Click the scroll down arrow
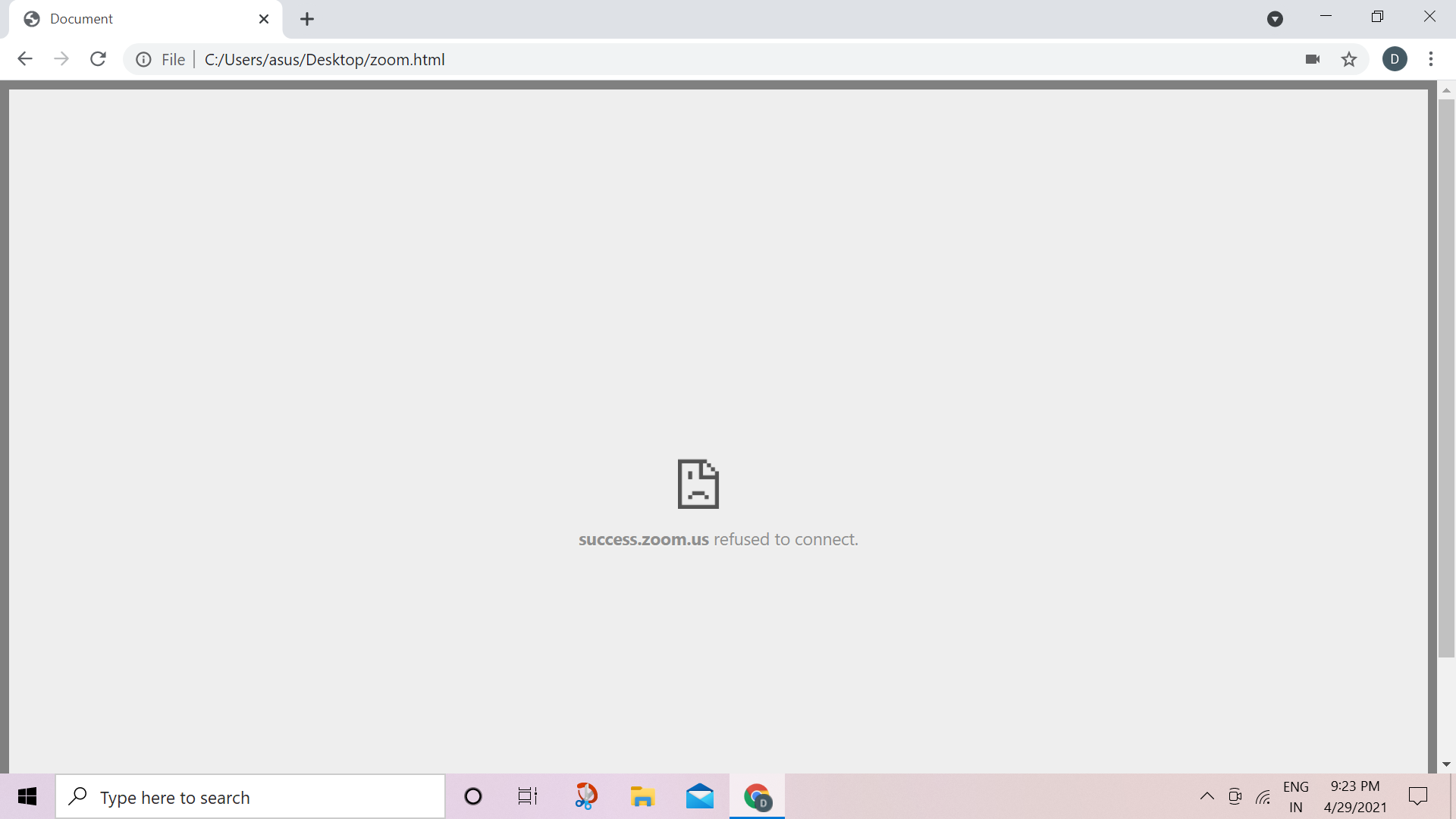 (1446, 764)
